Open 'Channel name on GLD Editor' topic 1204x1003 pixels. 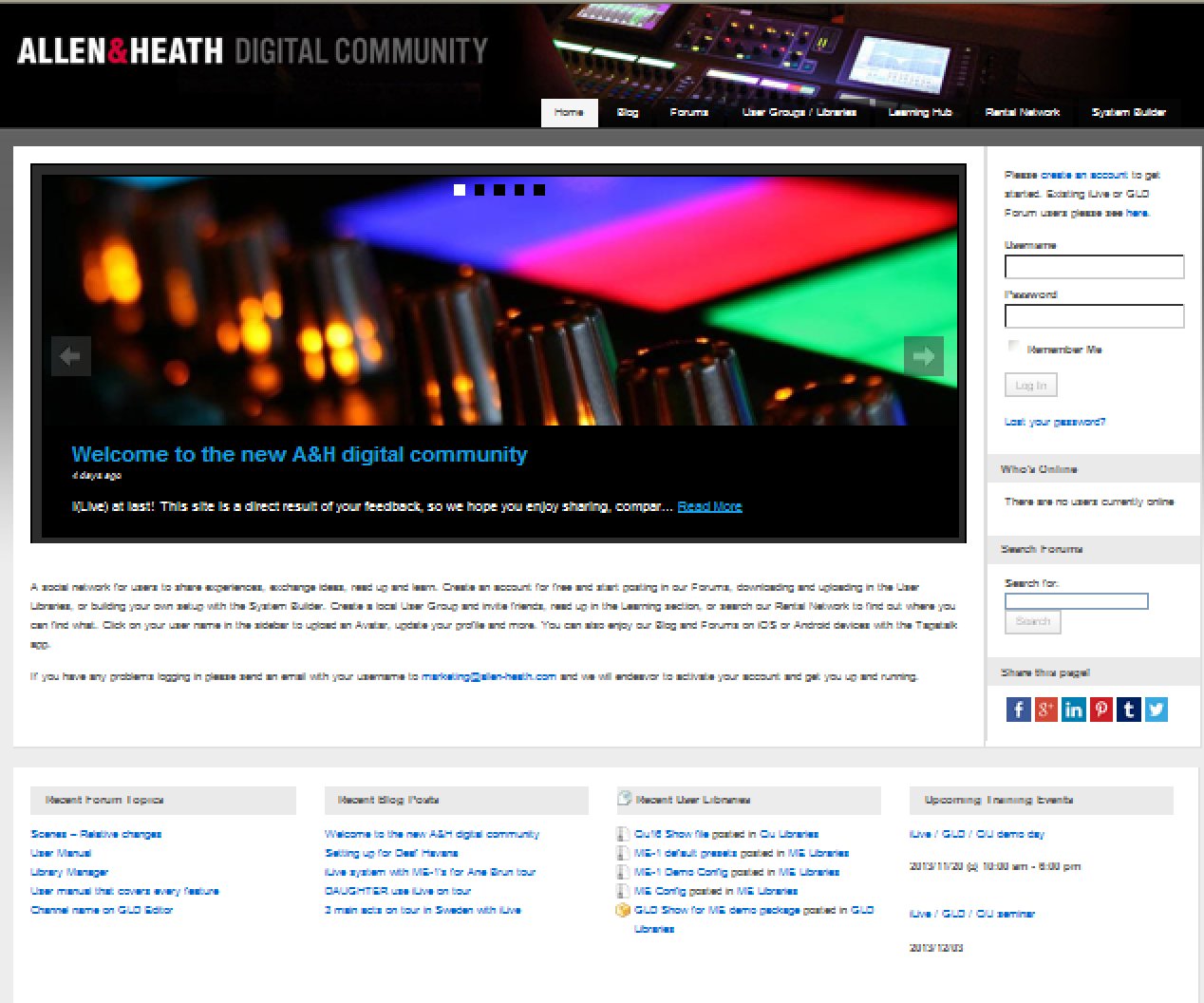[x=102, y=910]
